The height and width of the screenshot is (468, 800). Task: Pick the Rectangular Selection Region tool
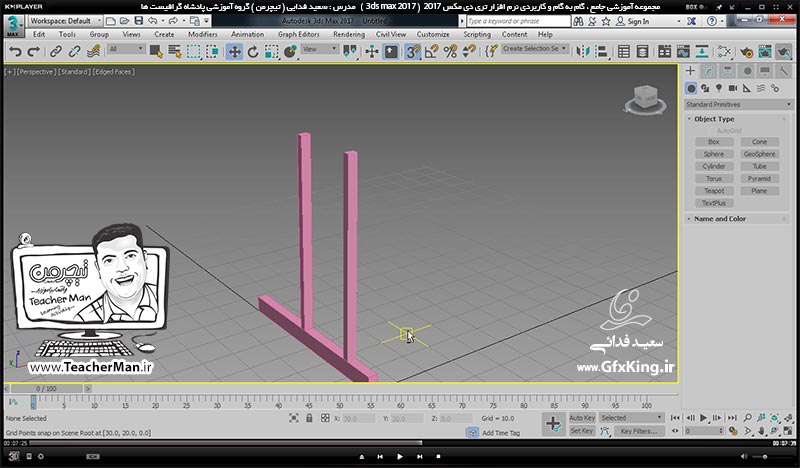click(x=193, y=52)
